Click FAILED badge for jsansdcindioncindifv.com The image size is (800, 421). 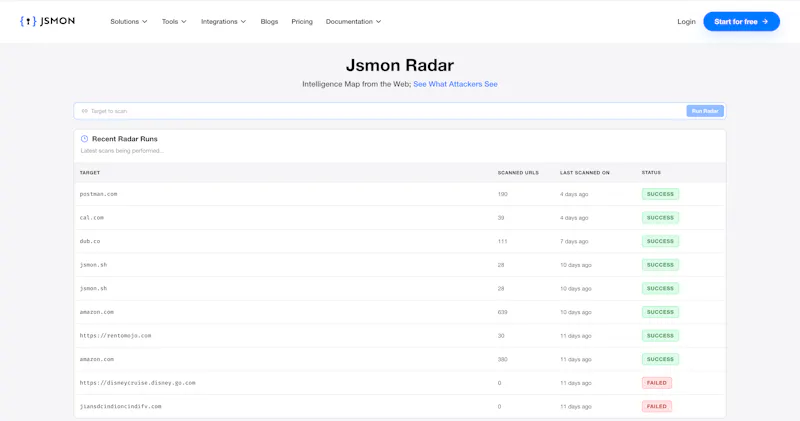[x=657, y=407]
